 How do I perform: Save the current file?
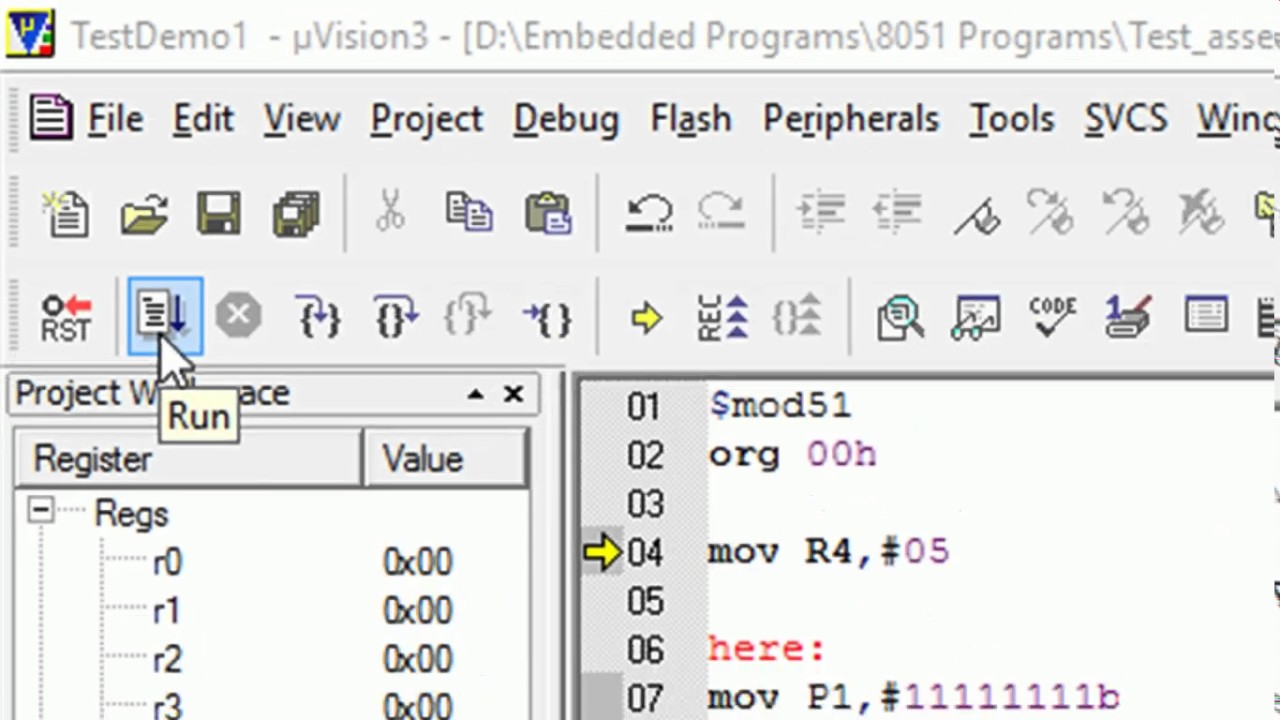tap(219, 214)
